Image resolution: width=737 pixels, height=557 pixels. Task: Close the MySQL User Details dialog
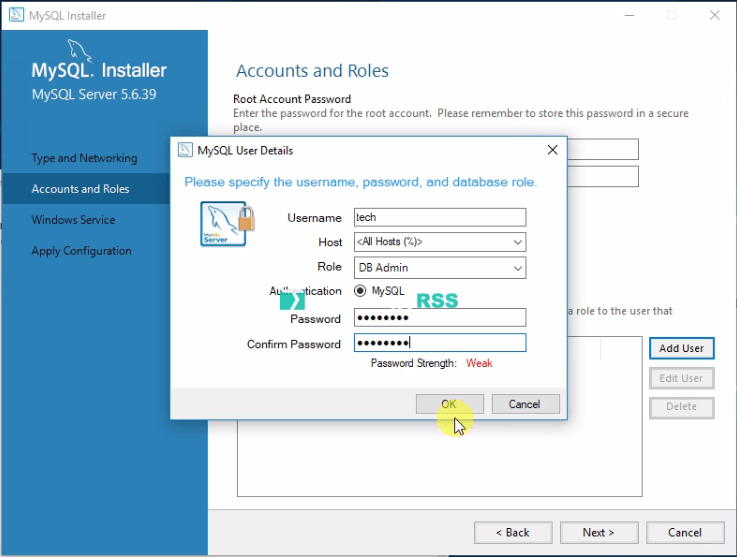(552, 150)
